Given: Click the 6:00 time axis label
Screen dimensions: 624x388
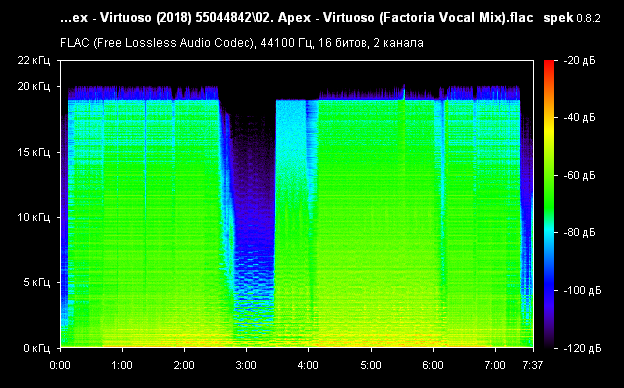Looking at the screenshot, I should [x=433, y=365].
